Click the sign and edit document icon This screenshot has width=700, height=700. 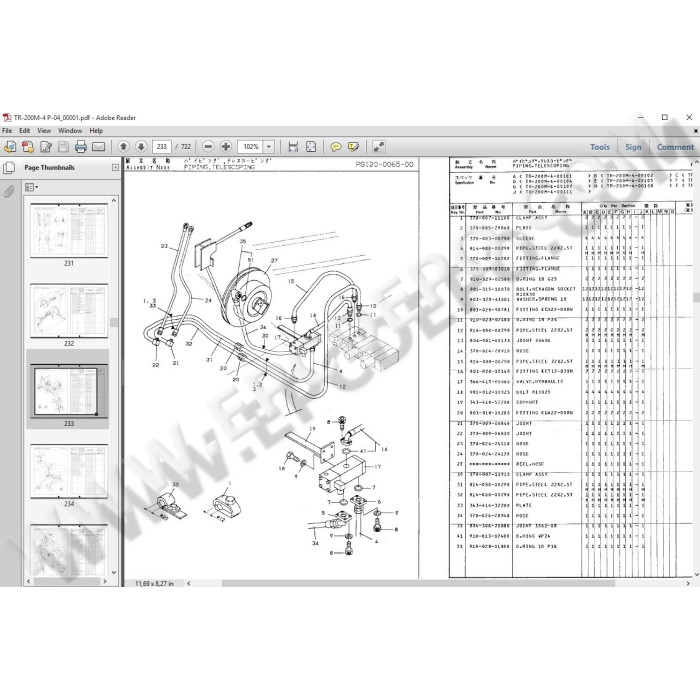pos(46,146)
